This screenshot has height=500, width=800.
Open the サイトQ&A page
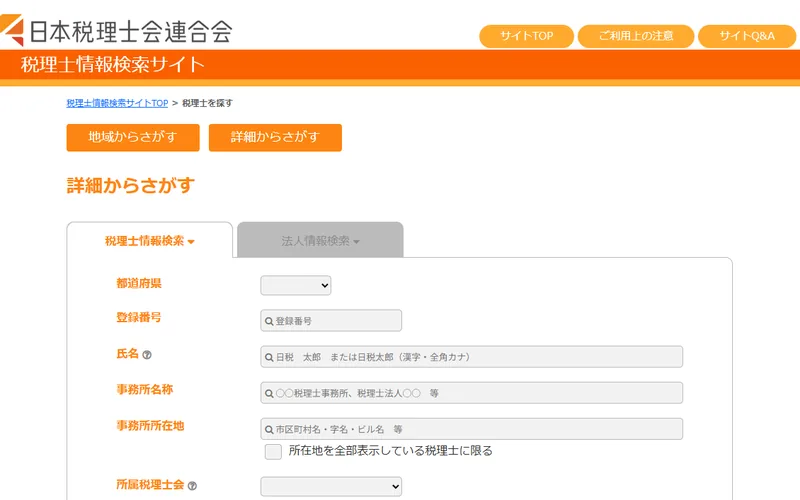pyautogui.click(x=747, y=36)
